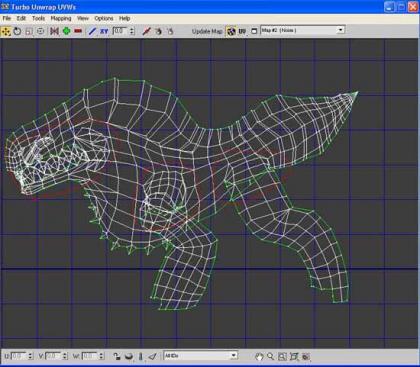Click the blue diagonal line tool icon
Viewport: 420px width, 367px height.
point(92,31)
